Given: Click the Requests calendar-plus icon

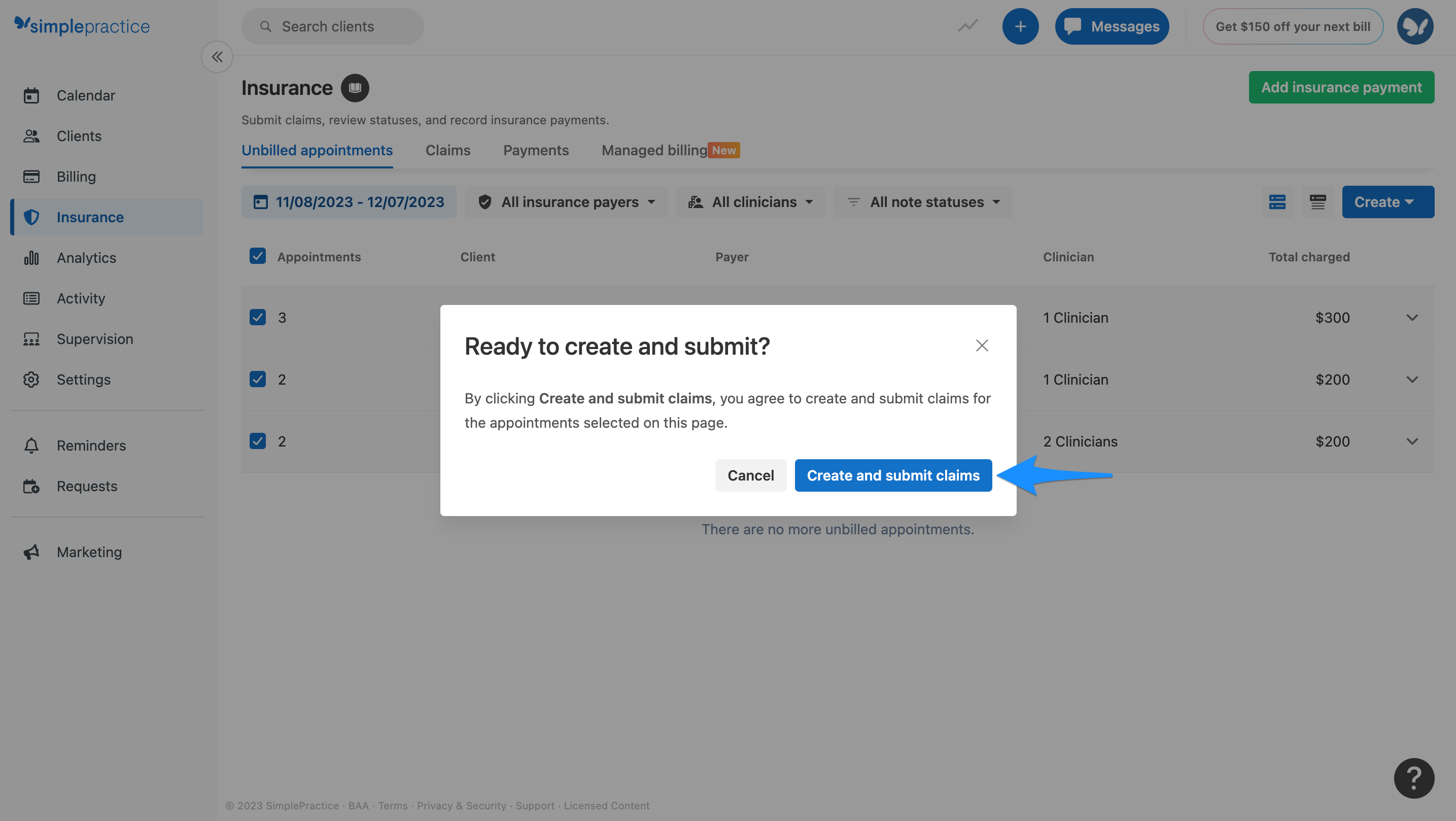Looking at the screenshot, I should (31, 486).
